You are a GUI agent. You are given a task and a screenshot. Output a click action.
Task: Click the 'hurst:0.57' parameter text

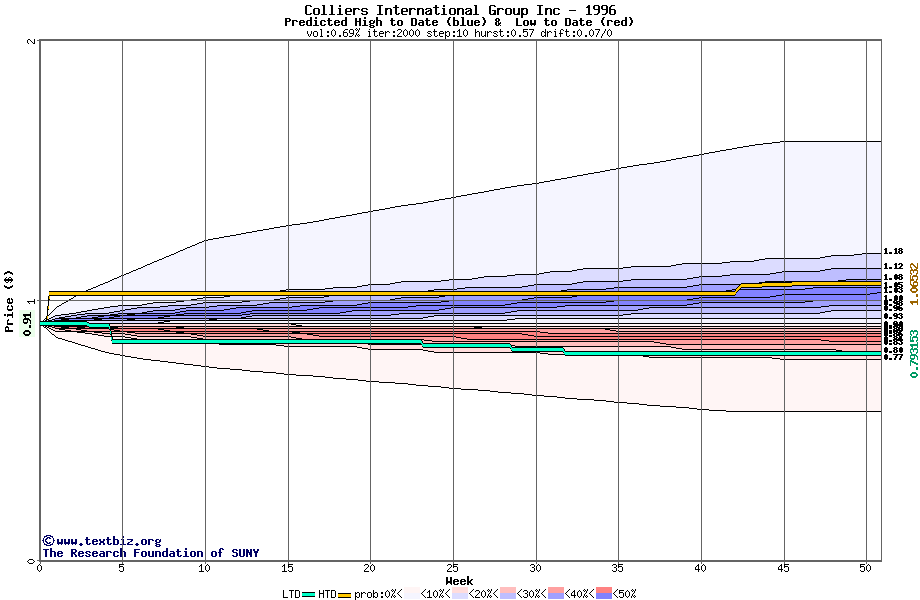pyautogui.click(x=503, y=33)
